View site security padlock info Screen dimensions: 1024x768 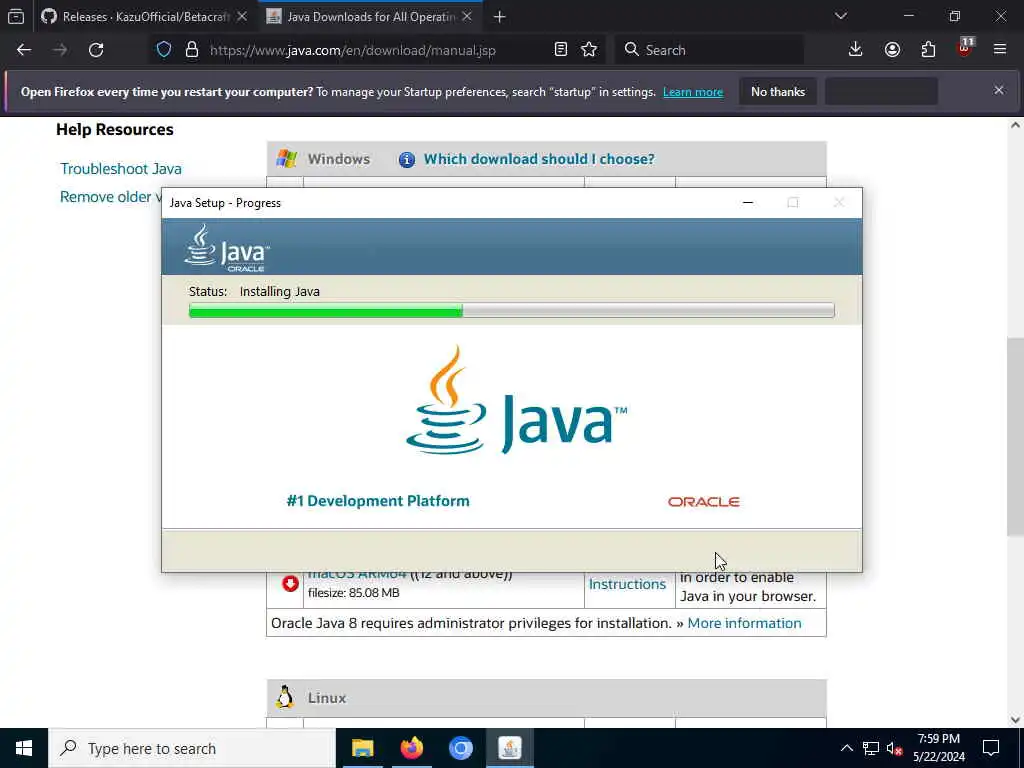pos(191,50)
